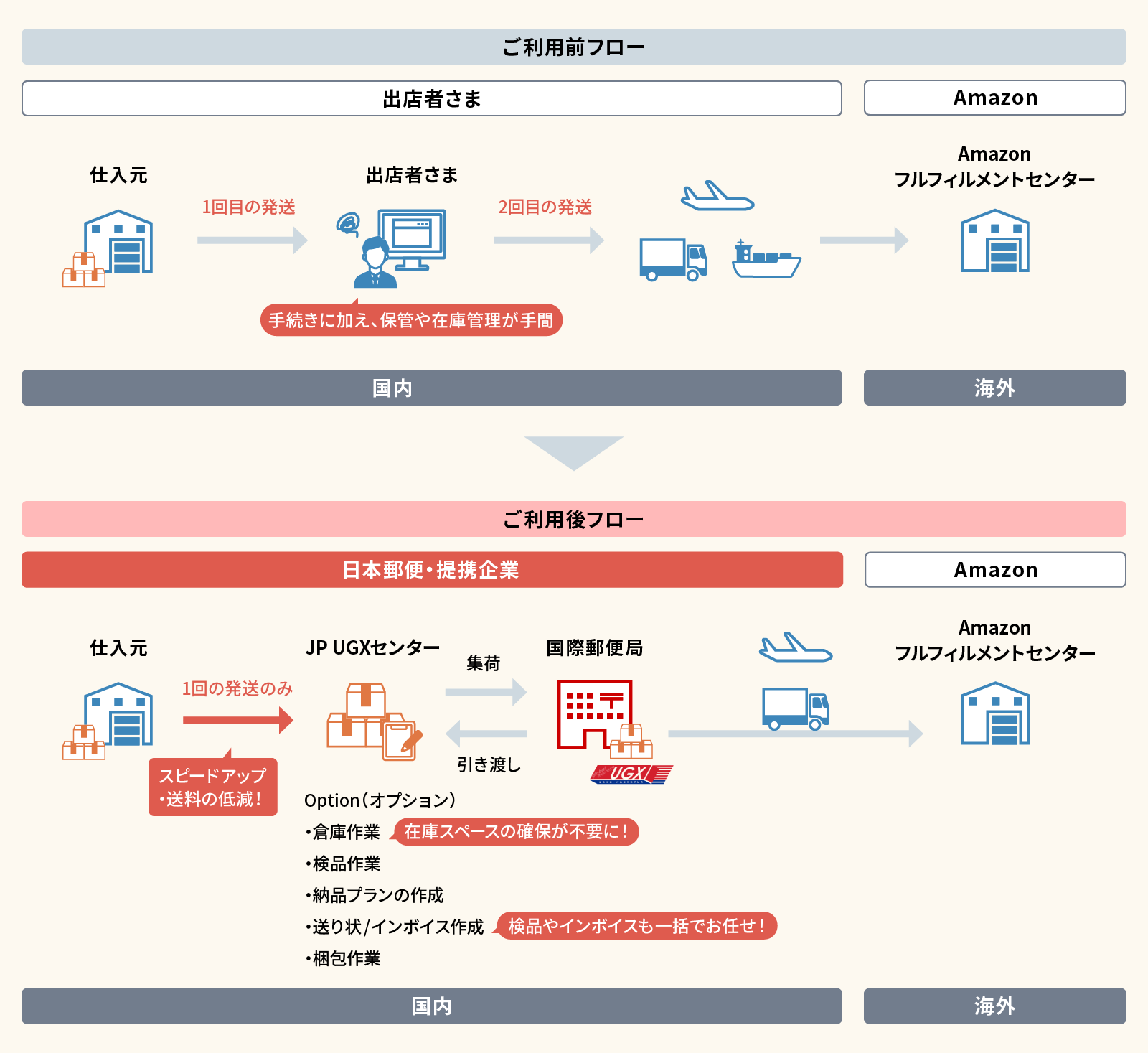Viewport: 1148px width, 1053px height.
Task: Click the 集荷 right-pointing arrow
Action: 486,692
